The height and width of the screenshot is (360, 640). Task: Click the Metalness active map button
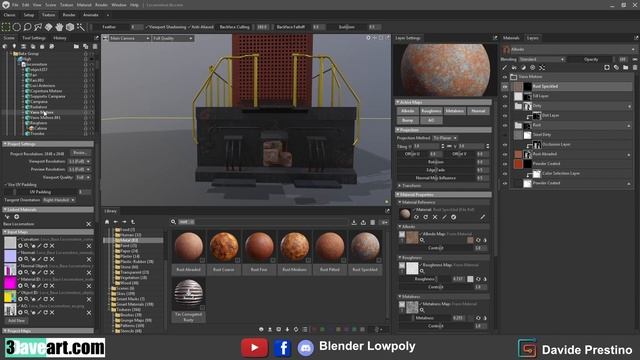(x=455, y=111)
